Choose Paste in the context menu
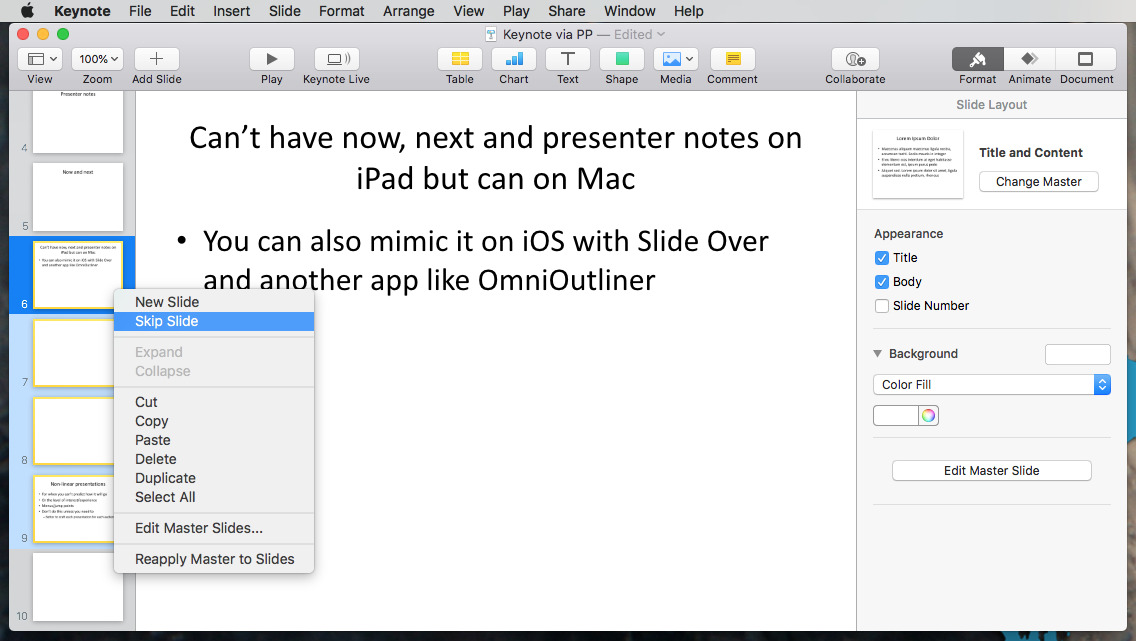 (214, 440)
